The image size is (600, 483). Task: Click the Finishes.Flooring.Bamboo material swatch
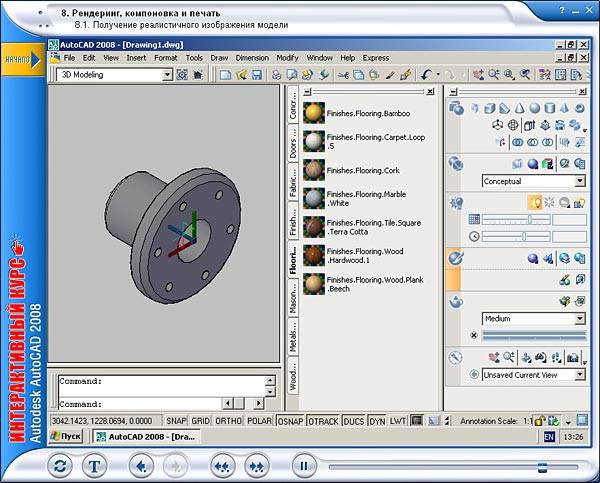[314, 113]
